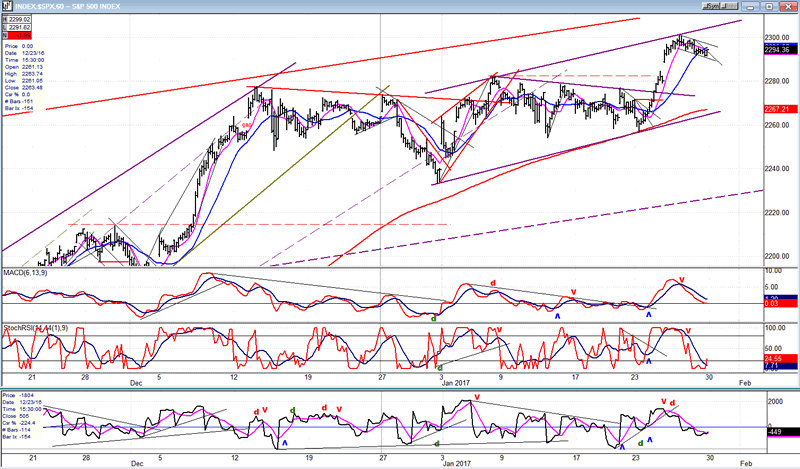Select the high price box showing 2299.02

[x=19, y=18]
